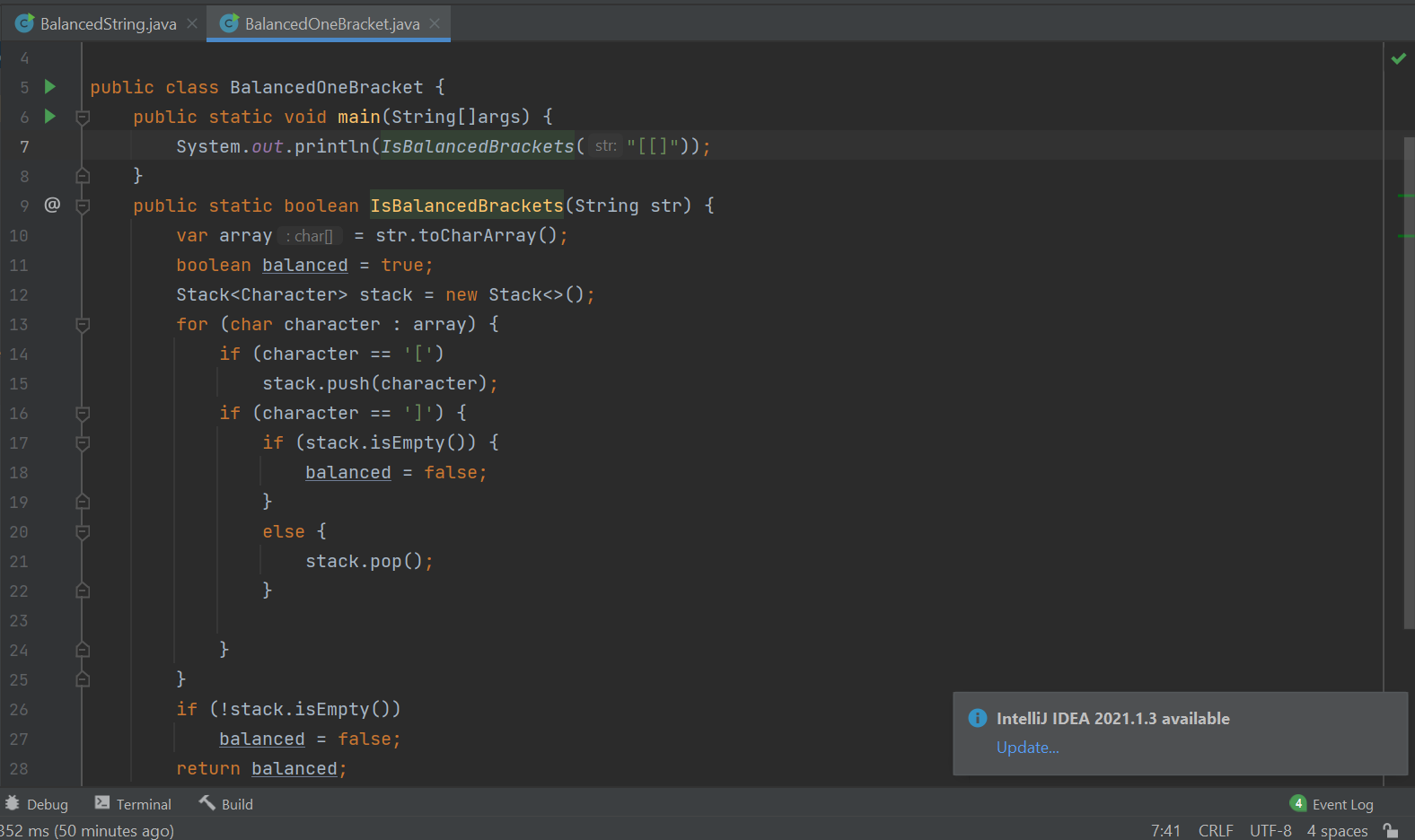Viewport: 1415px width, 840px height.
Task: Click the Update... link in notification
Action: (1027, 748)
